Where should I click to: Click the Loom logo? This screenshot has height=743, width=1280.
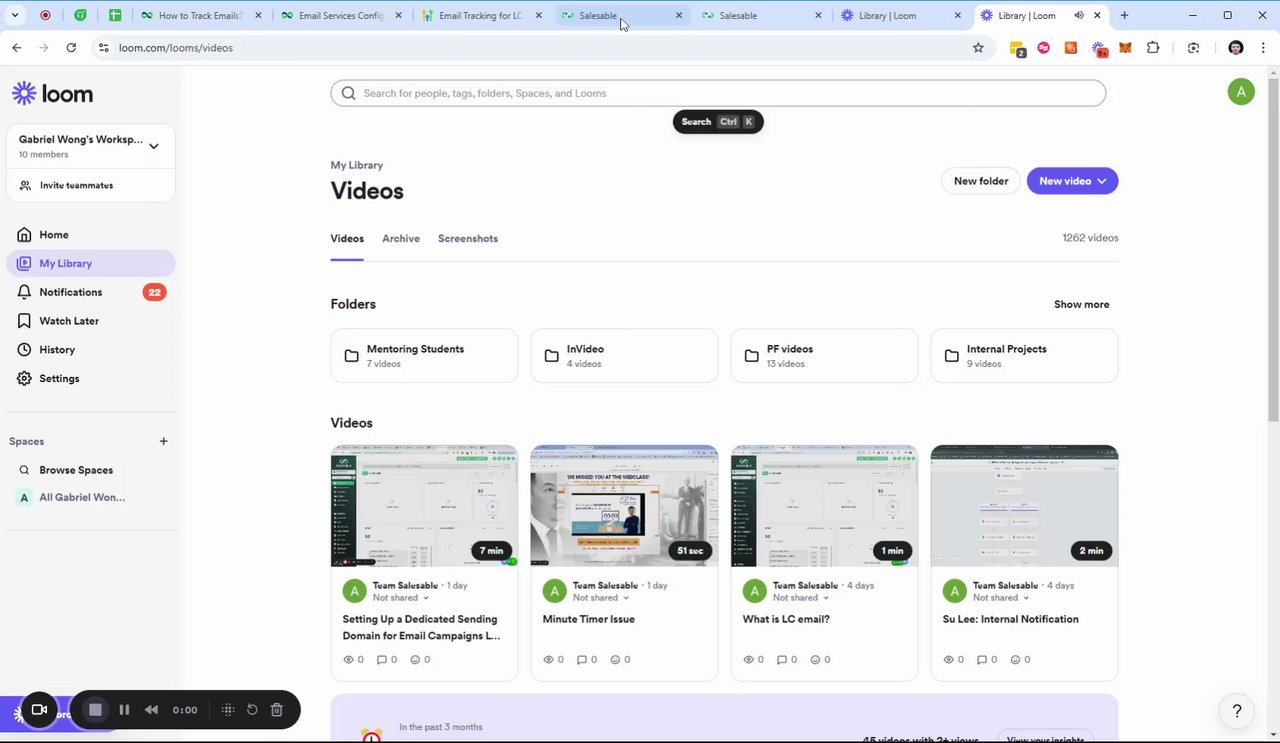53,94
